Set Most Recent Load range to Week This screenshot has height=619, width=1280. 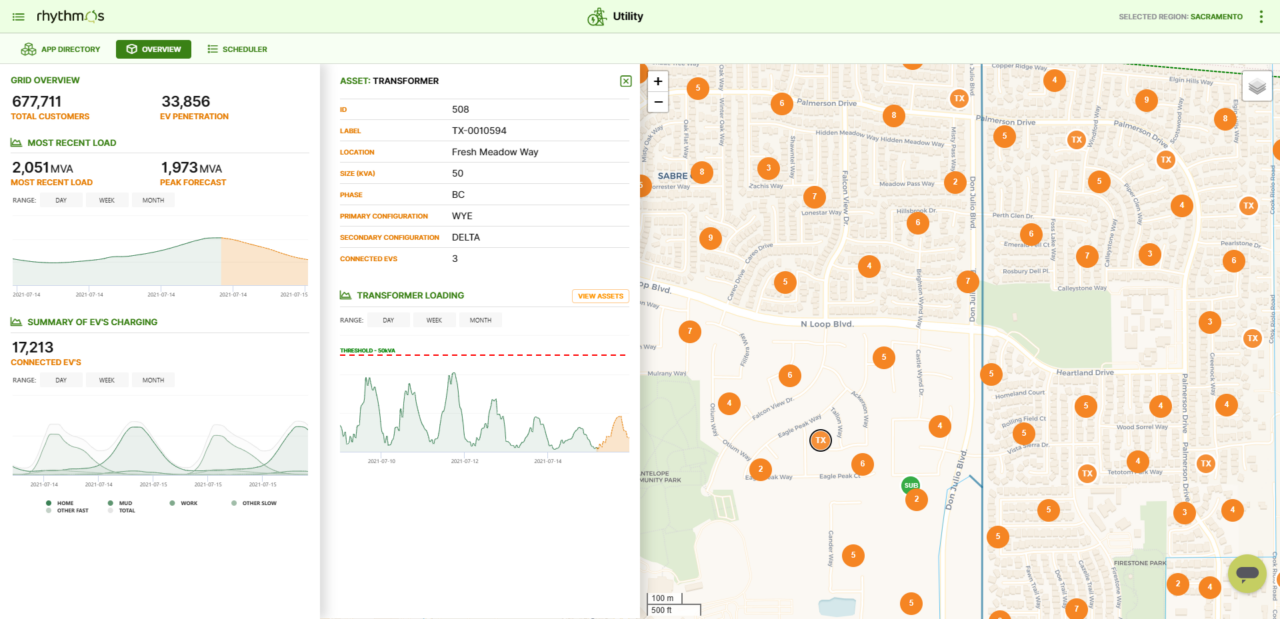[x=107, y=200]
